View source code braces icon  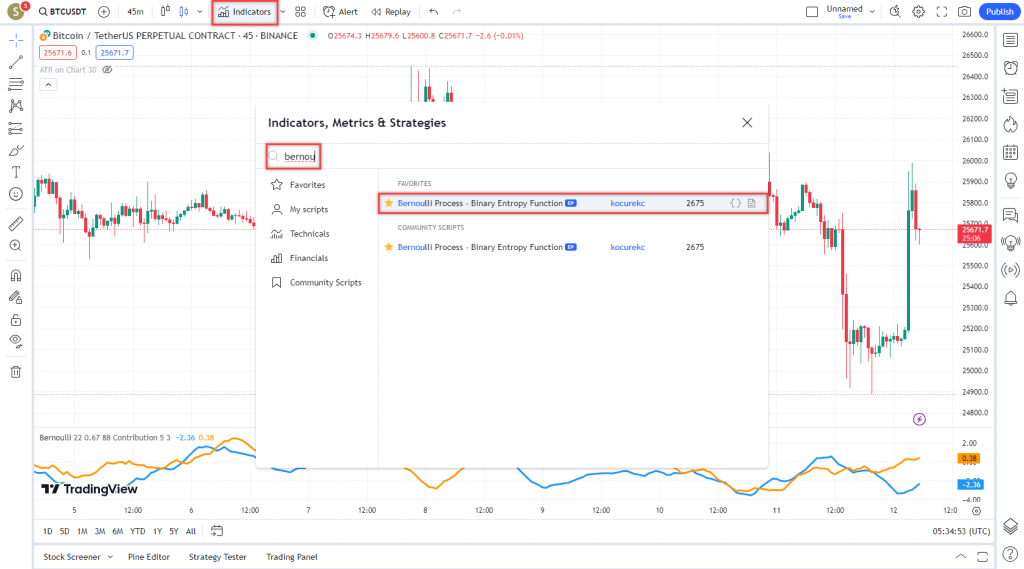pyautogui.click(x=735, y=203)
